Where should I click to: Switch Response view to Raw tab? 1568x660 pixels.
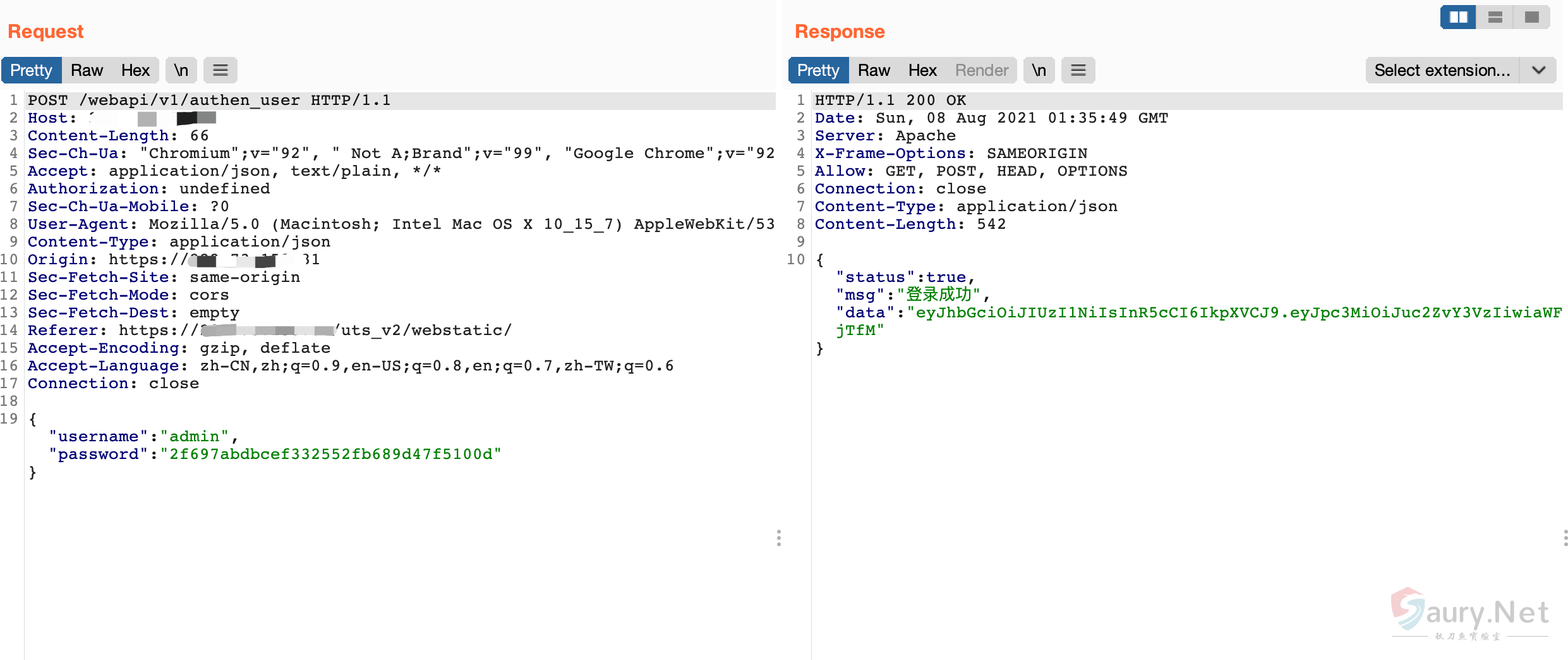874,70
